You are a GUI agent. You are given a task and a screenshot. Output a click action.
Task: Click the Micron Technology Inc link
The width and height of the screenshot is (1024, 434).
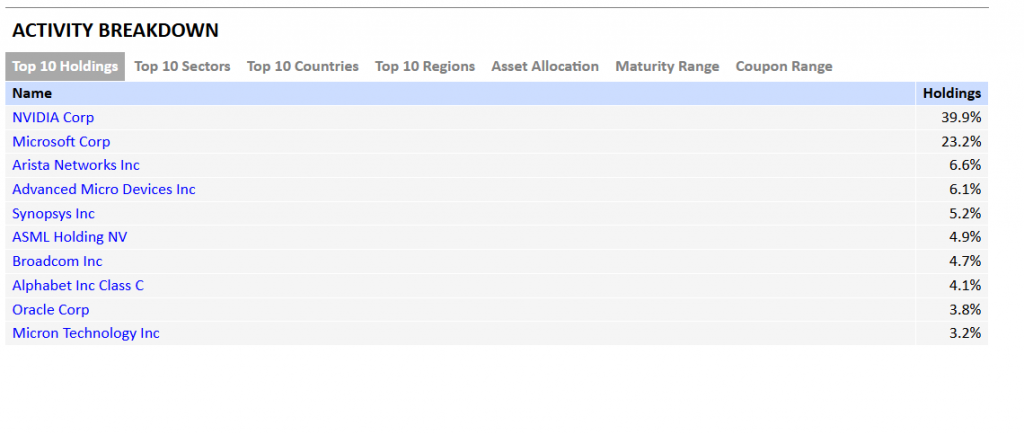click(x=86, y=333)
